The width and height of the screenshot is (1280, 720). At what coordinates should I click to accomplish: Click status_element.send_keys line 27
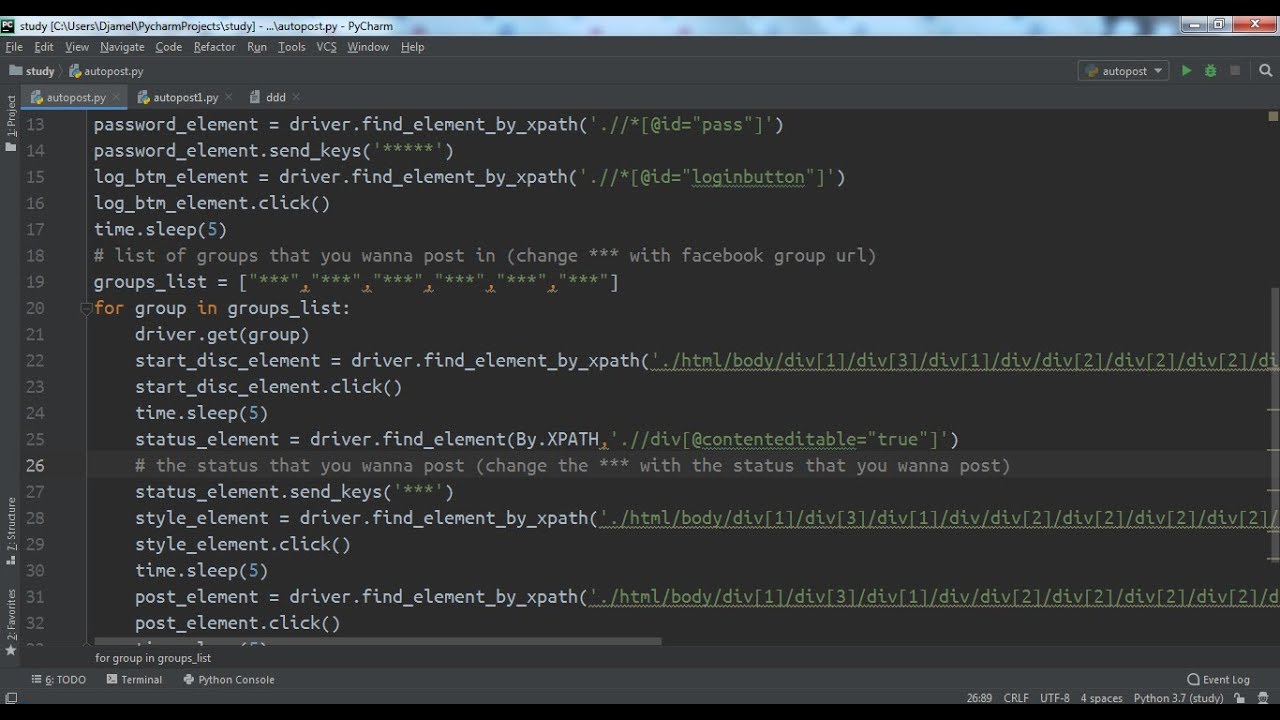point(294,491)
